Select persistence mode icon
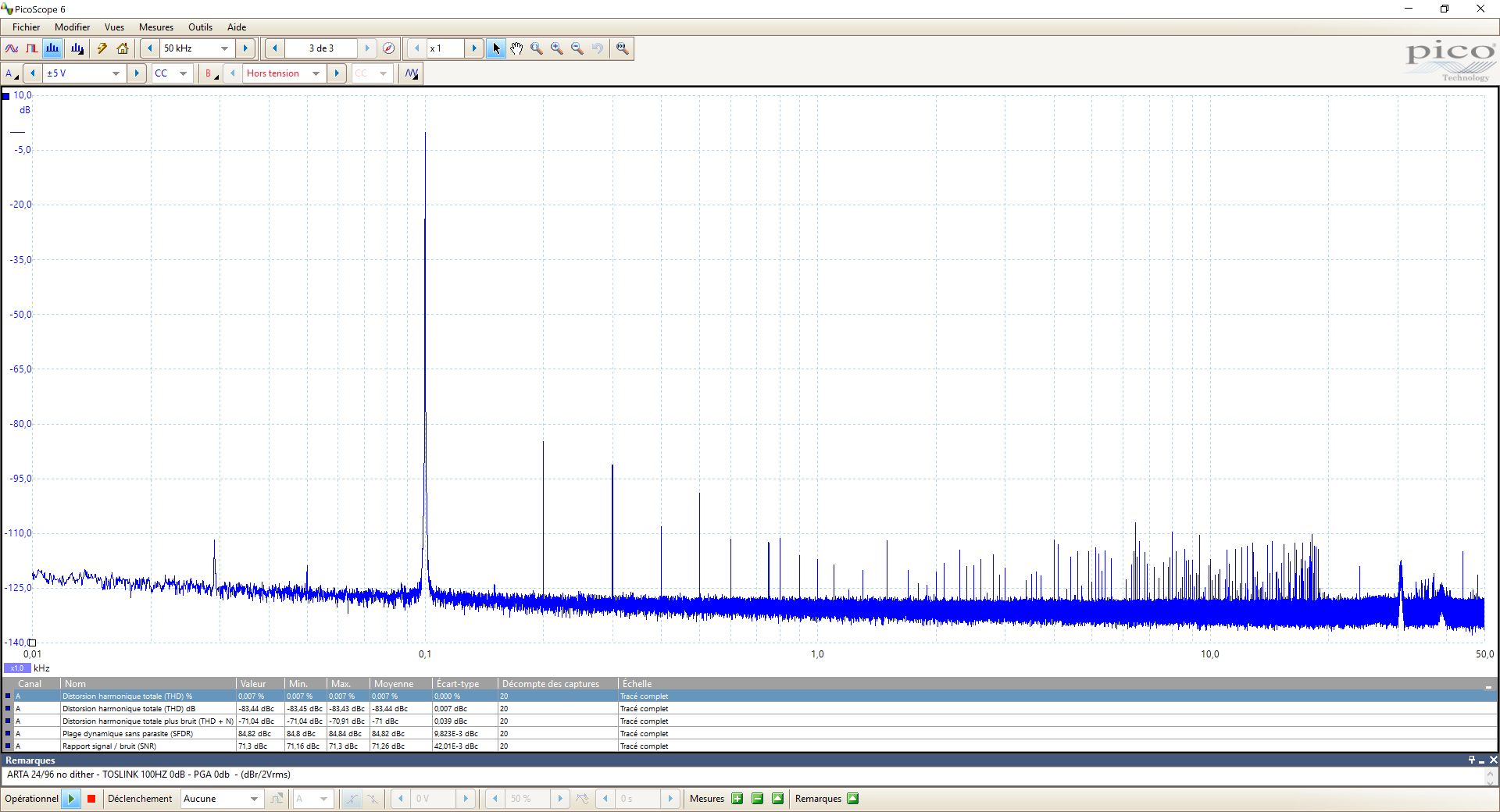Viewport: 1500px width, 812px height. click(x=32, y=48)
